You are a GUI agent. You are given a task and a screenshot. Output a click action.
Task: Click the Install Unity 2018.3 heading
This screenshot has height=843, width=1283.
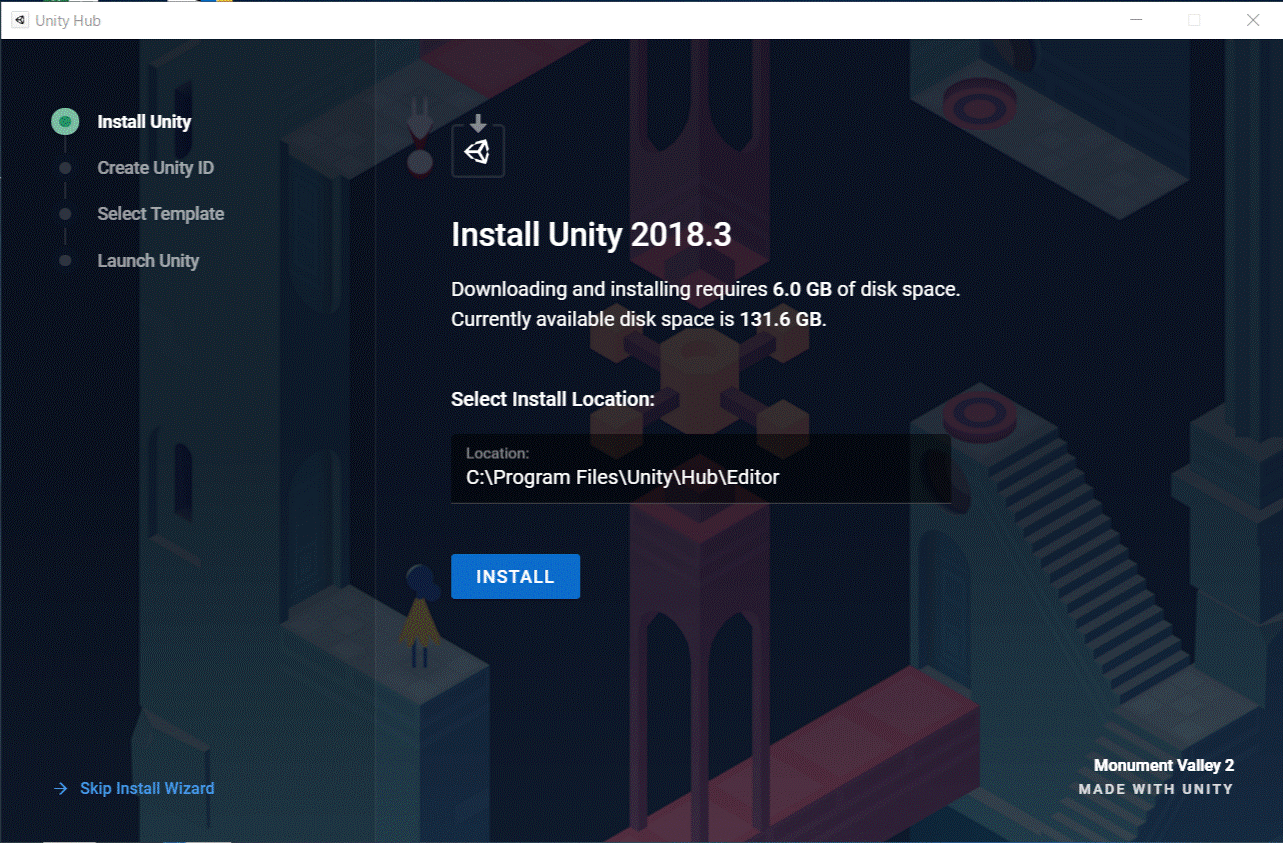click(591, 235)
